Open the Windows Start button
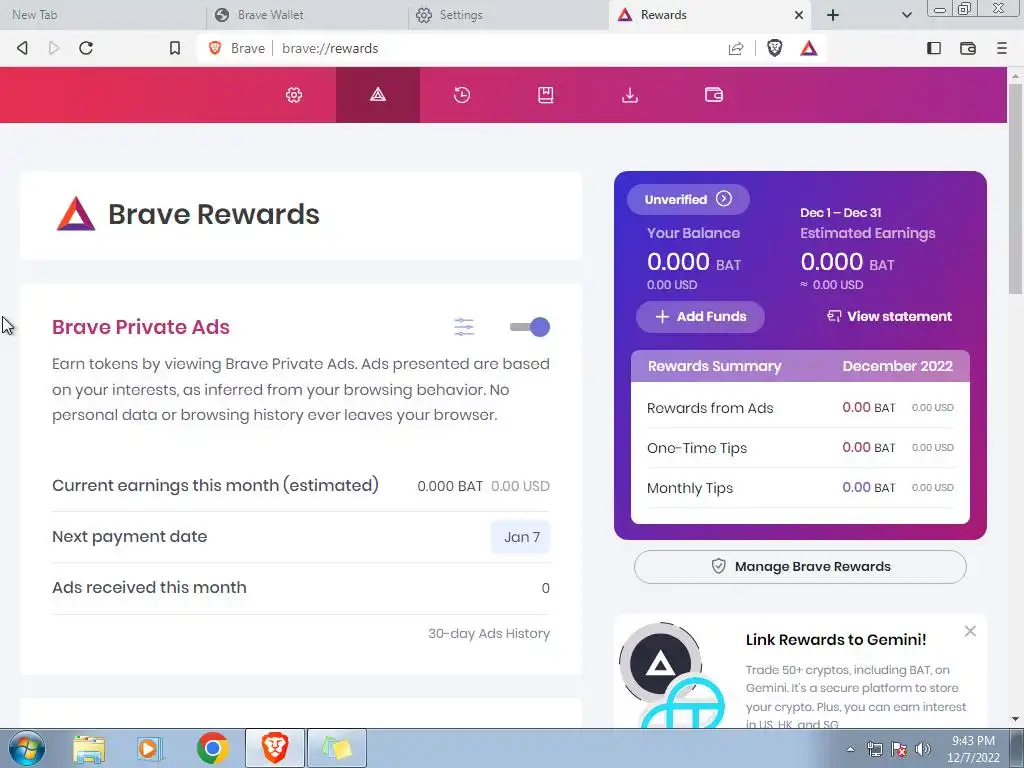 27,748
